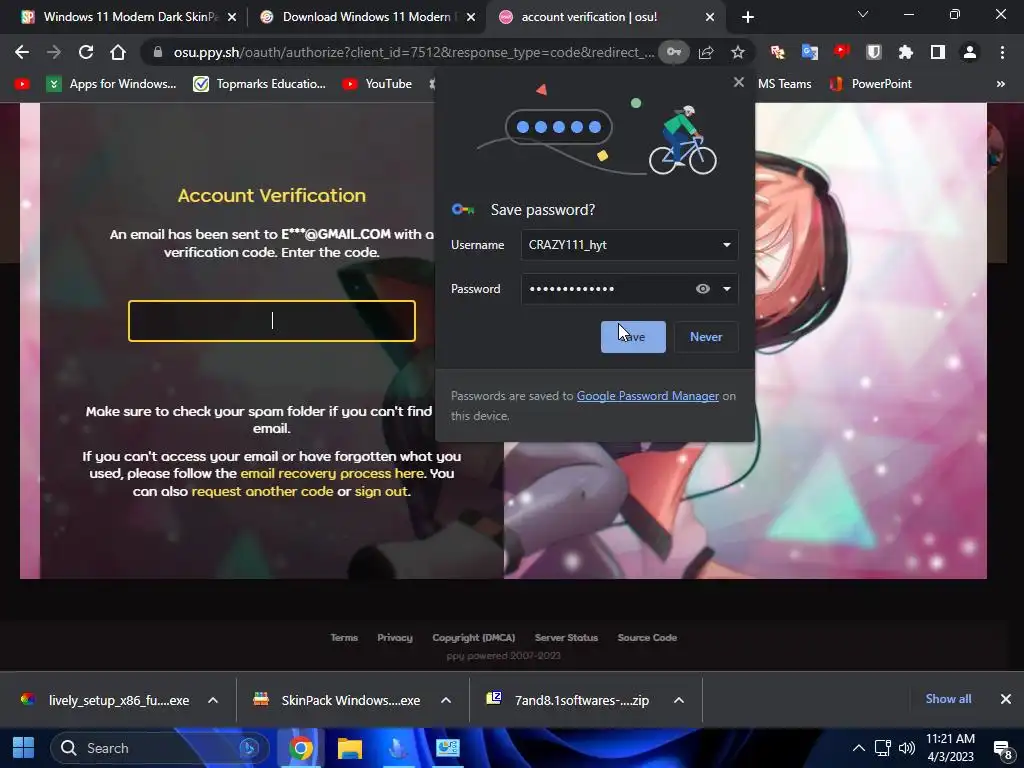Image resolution: width=1024 pixels, height=768 pixels.
Task: Click the Save password button
Action: coord(633,337)
